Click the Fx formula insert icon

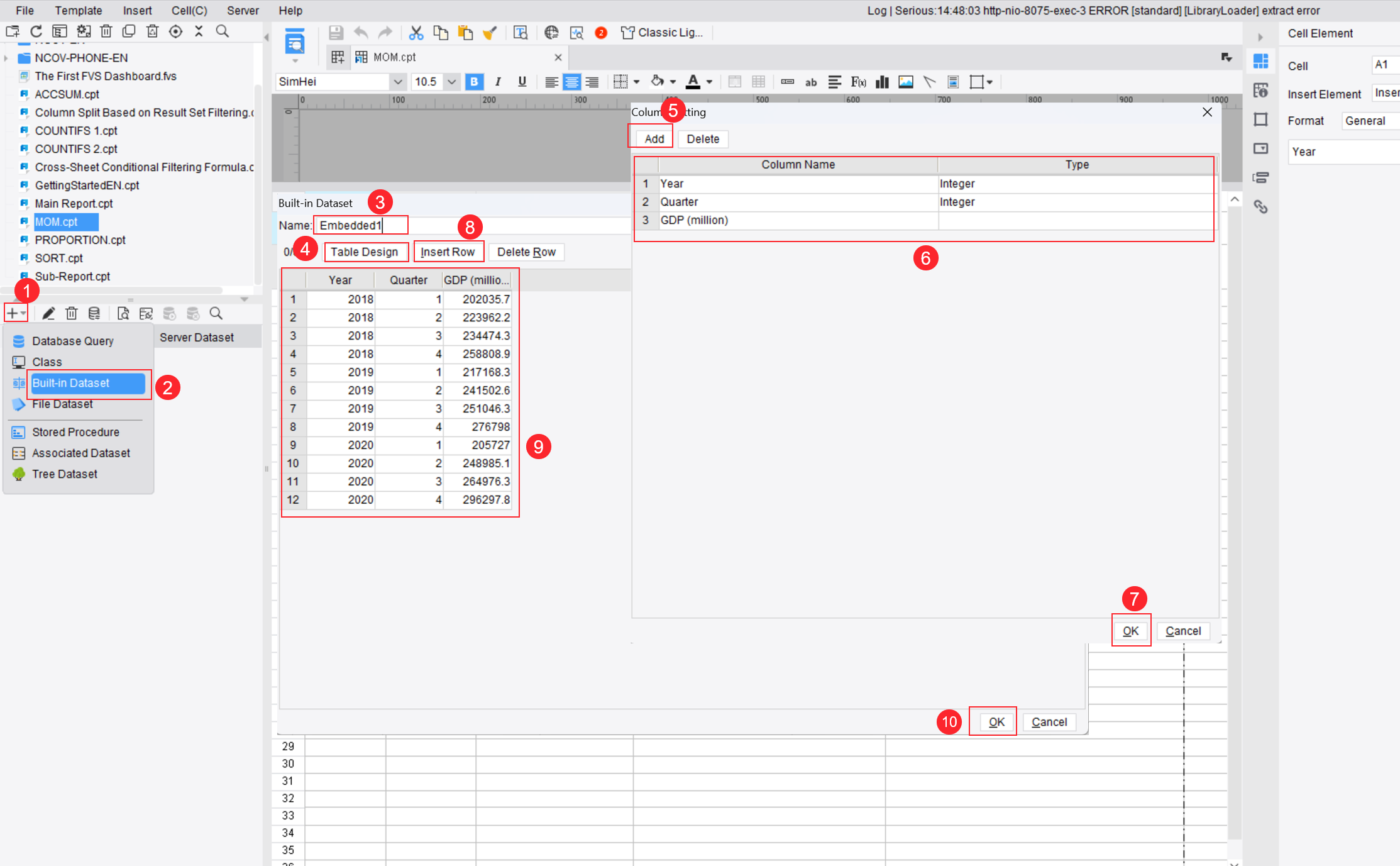[858, 82]
